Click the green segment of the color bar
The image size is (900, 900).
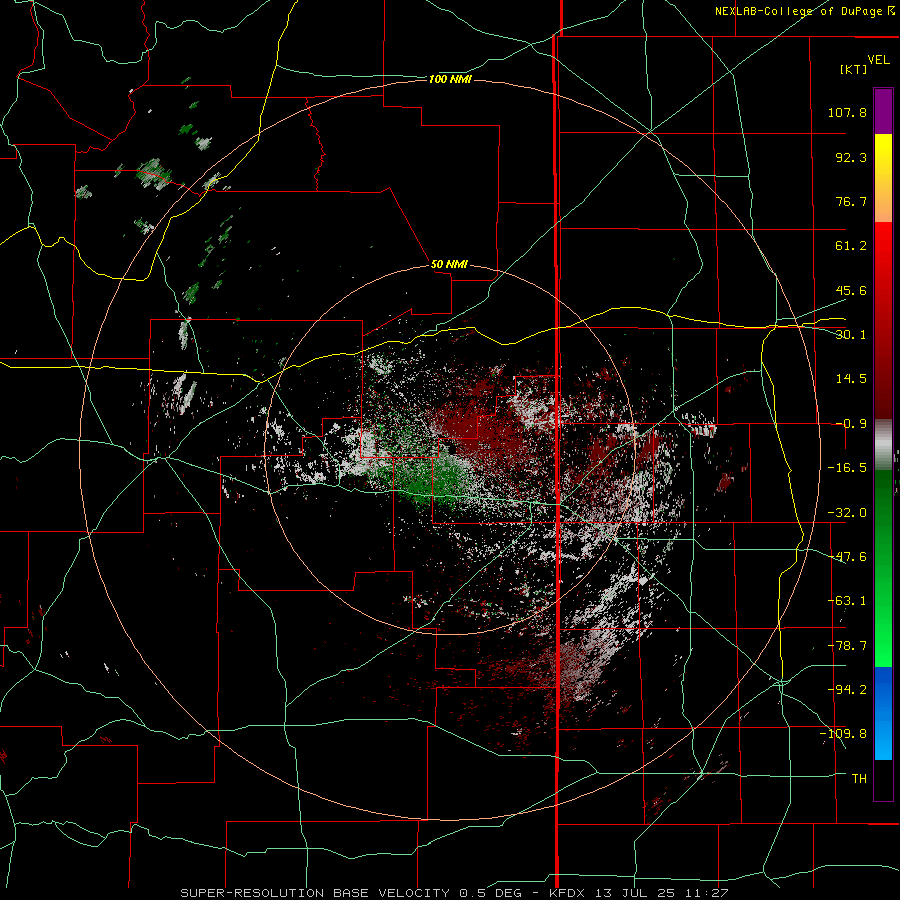(x=883, y=568)
